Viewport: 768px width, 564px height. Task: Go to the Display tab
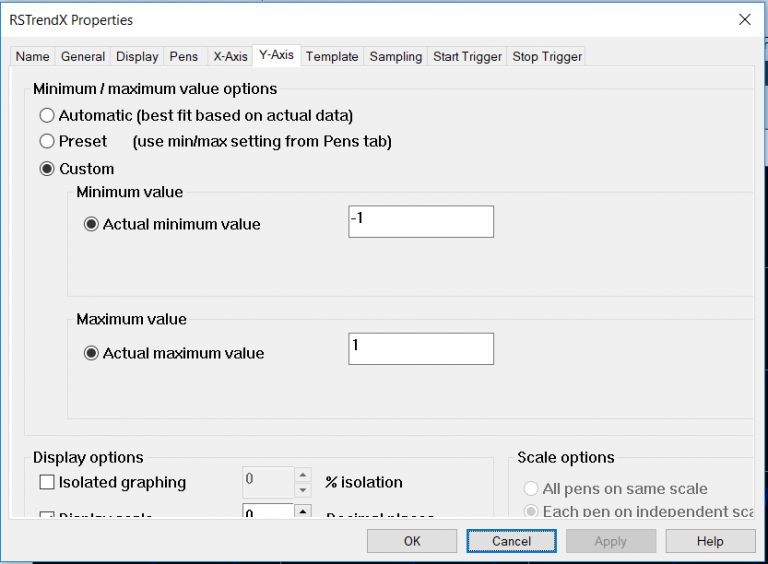(137, 57)
